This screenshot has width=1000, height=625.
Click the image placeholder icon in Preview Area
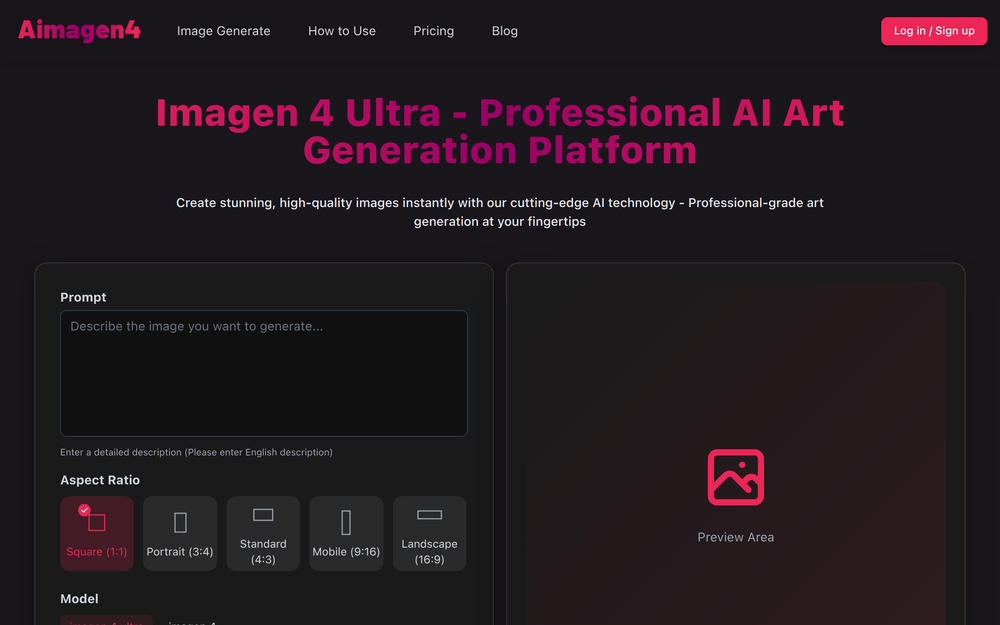coord(736,478)
